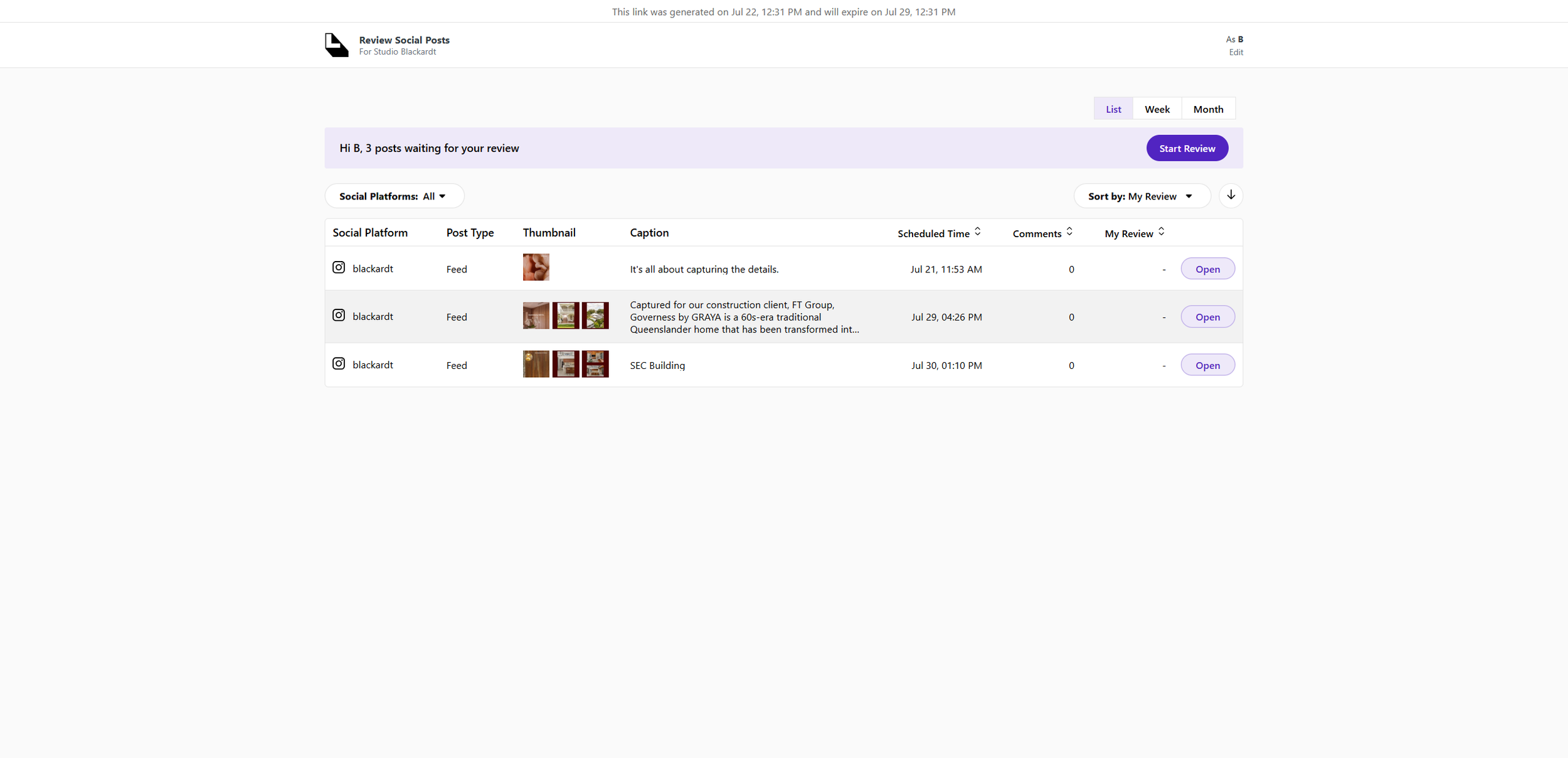This screenshot has height=758, width=1568.
Task: Click the Edit reviewer name link
Action: (1236, 53)
